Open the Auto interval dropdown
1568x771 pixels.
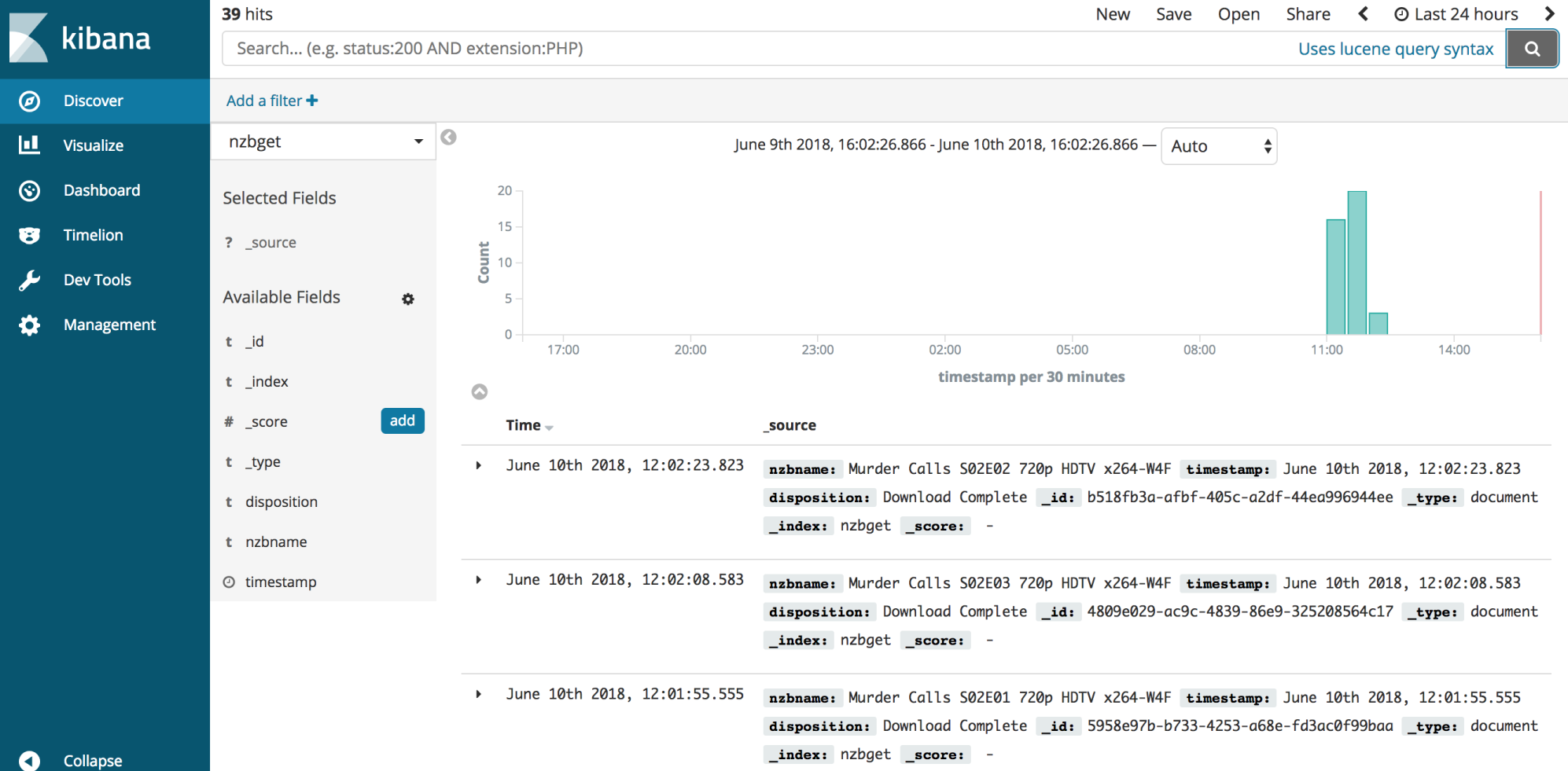click(x=1219, y=146)
